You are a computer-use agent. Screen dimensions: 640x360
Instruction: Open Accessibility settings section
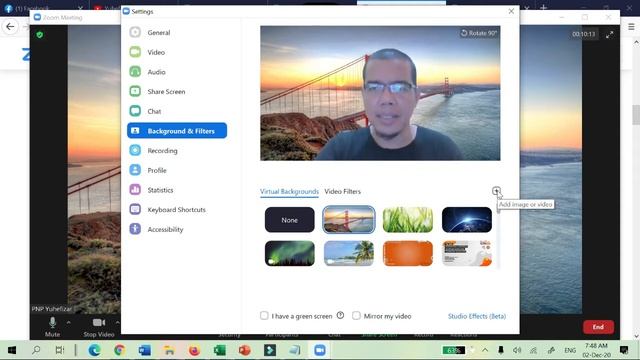(165, 229)
